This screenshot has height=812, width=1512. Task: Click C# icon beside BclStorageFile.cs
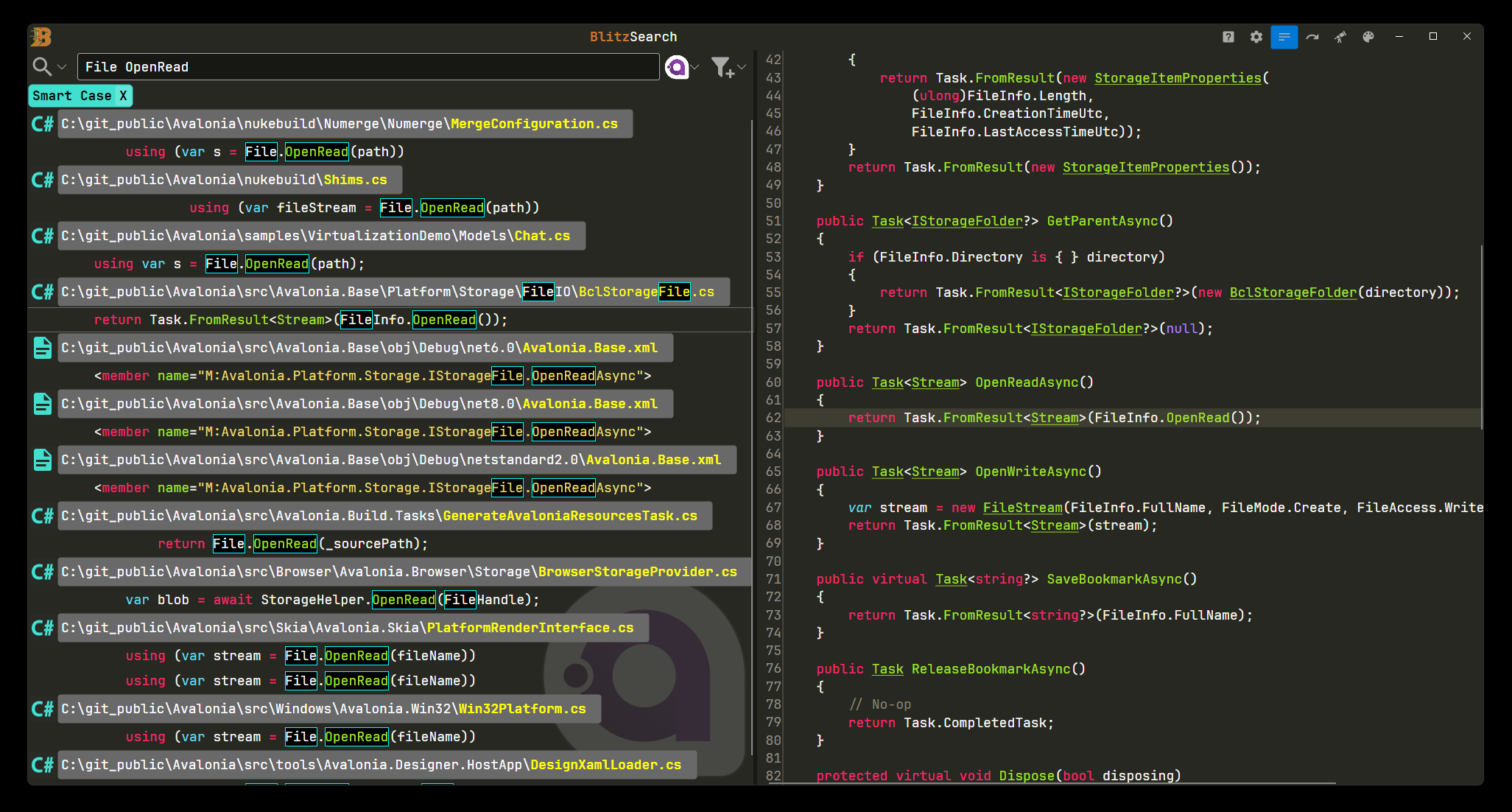coord(43,292)
